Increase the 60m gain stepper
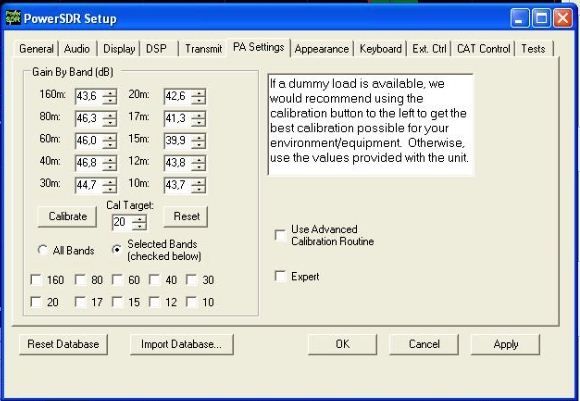The width and height of the screenshot is (580, 401). [110, 137]
